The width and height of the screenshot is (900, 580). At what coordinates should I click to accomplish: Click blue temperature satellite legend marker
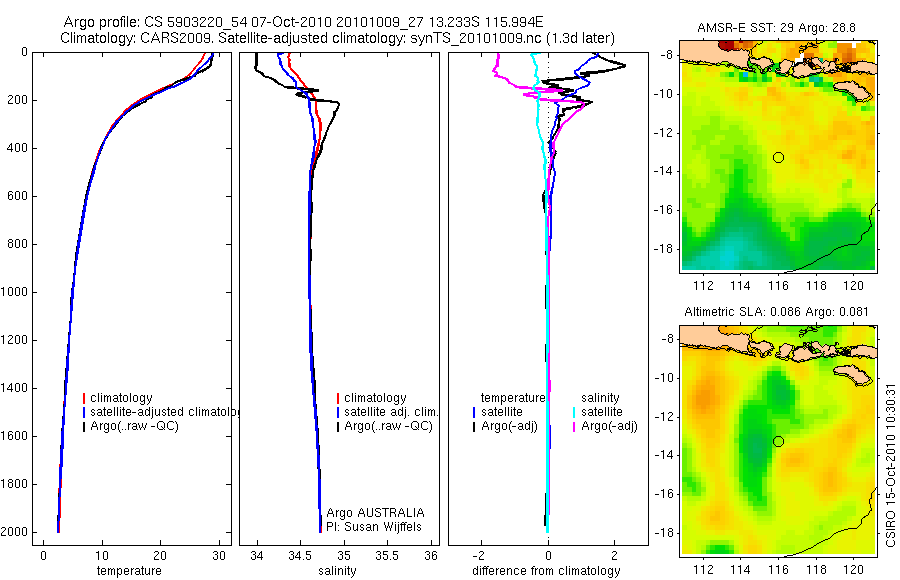click(x=474, y=412)
